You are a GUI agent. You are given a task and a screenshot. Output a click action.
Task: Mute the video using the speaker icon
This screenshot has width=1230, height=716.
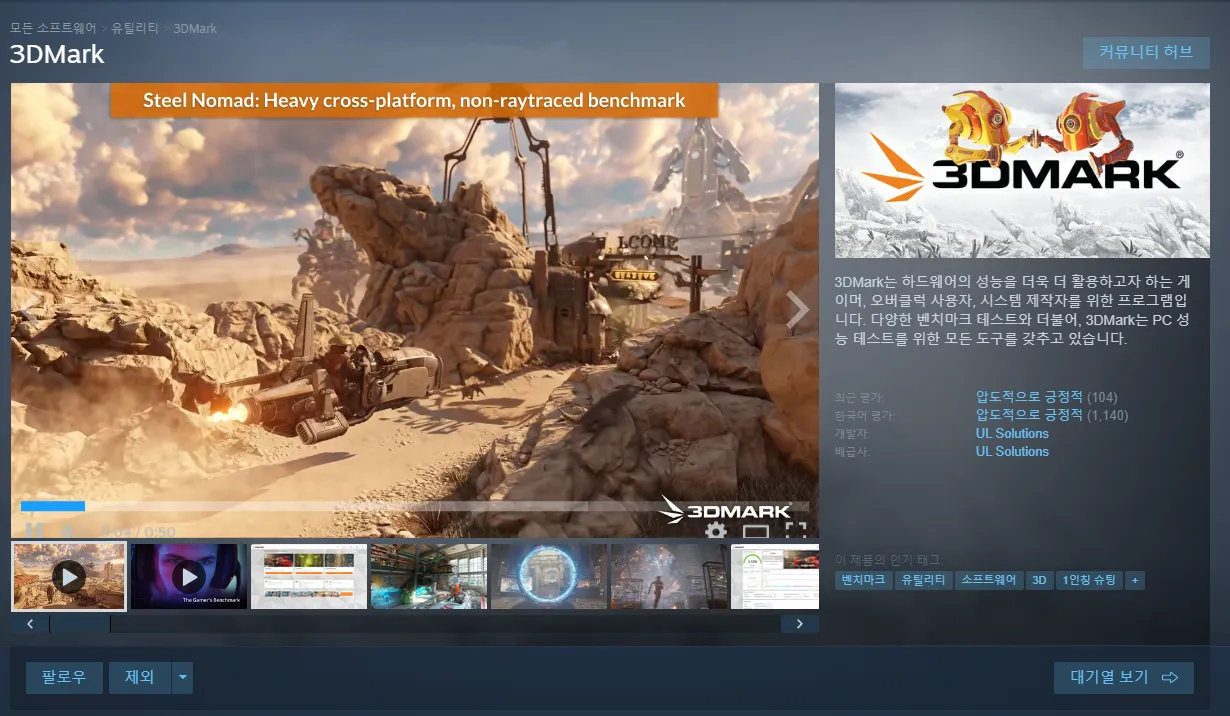[x=68, y=531]
